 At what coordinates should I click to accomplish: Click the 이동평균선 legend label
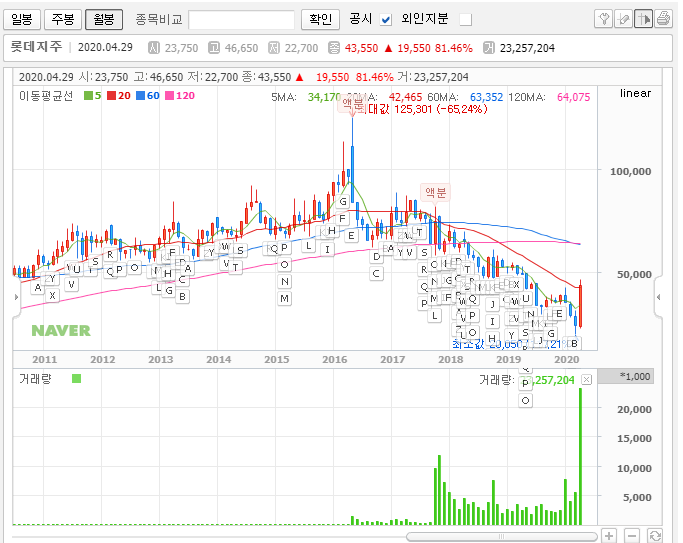point(46,95)
